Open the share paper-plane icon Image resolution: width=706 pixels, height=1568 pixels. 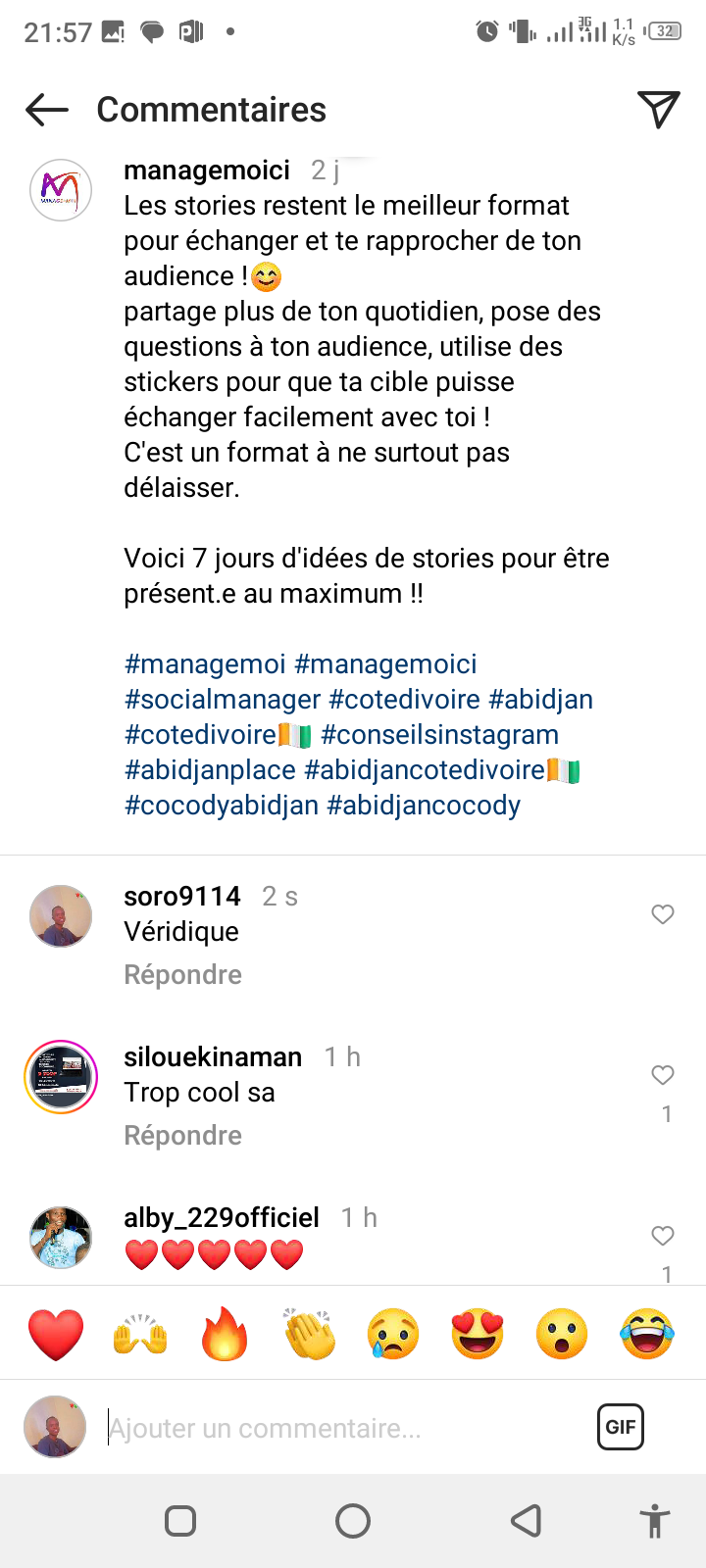pos(658,110)
